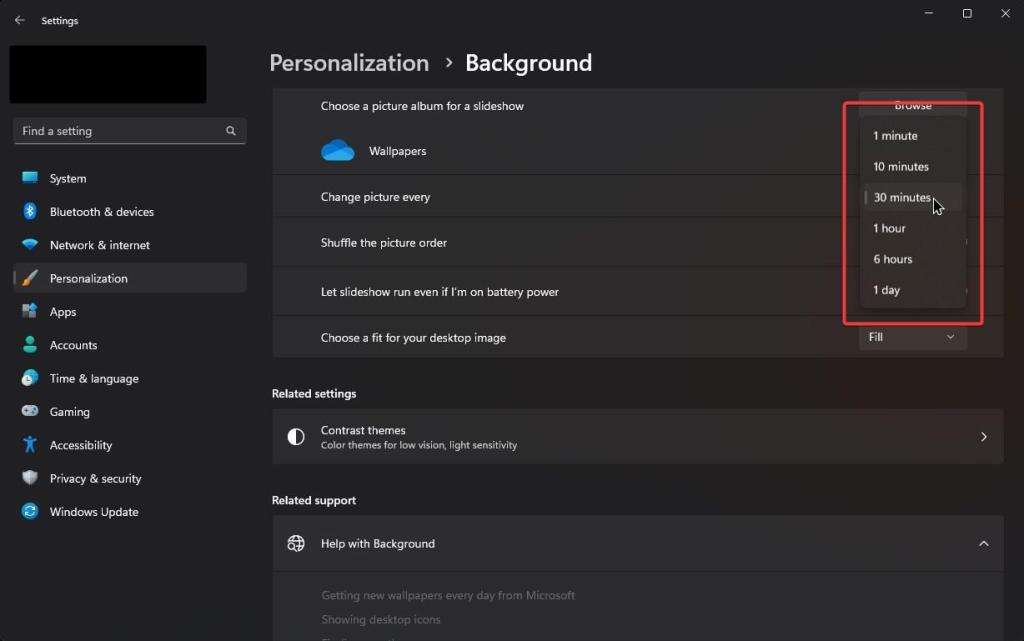Click inside the Find a setting box
Viewport: 1024px width, 641px height.
(129, 131)
